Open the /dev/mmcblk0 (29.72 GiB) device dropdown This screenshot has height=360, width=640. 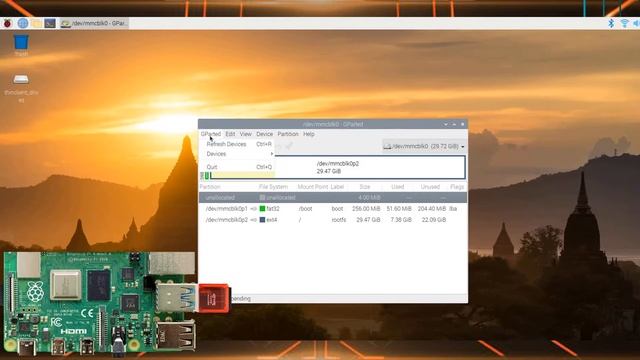click(x=424, y=146)
